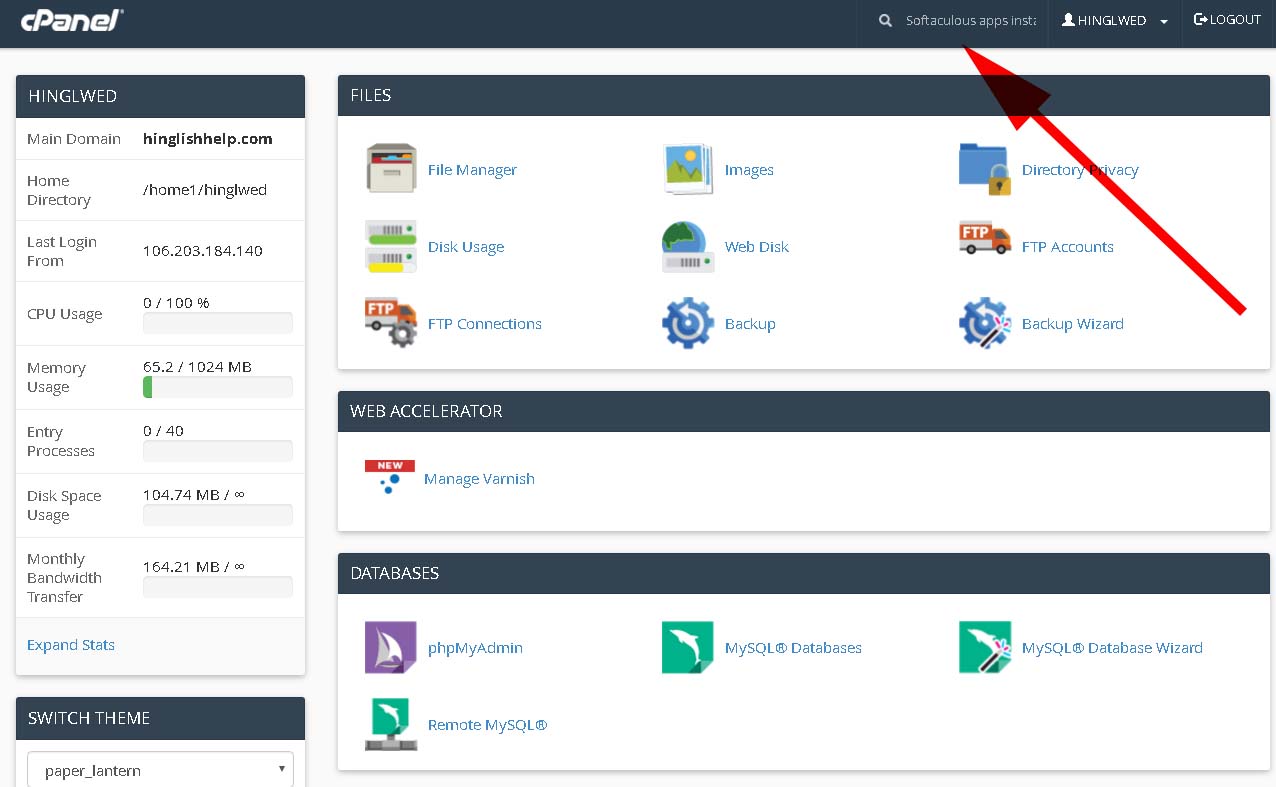Expand the HINGLWED user menu

click(x=1115, y=21)
